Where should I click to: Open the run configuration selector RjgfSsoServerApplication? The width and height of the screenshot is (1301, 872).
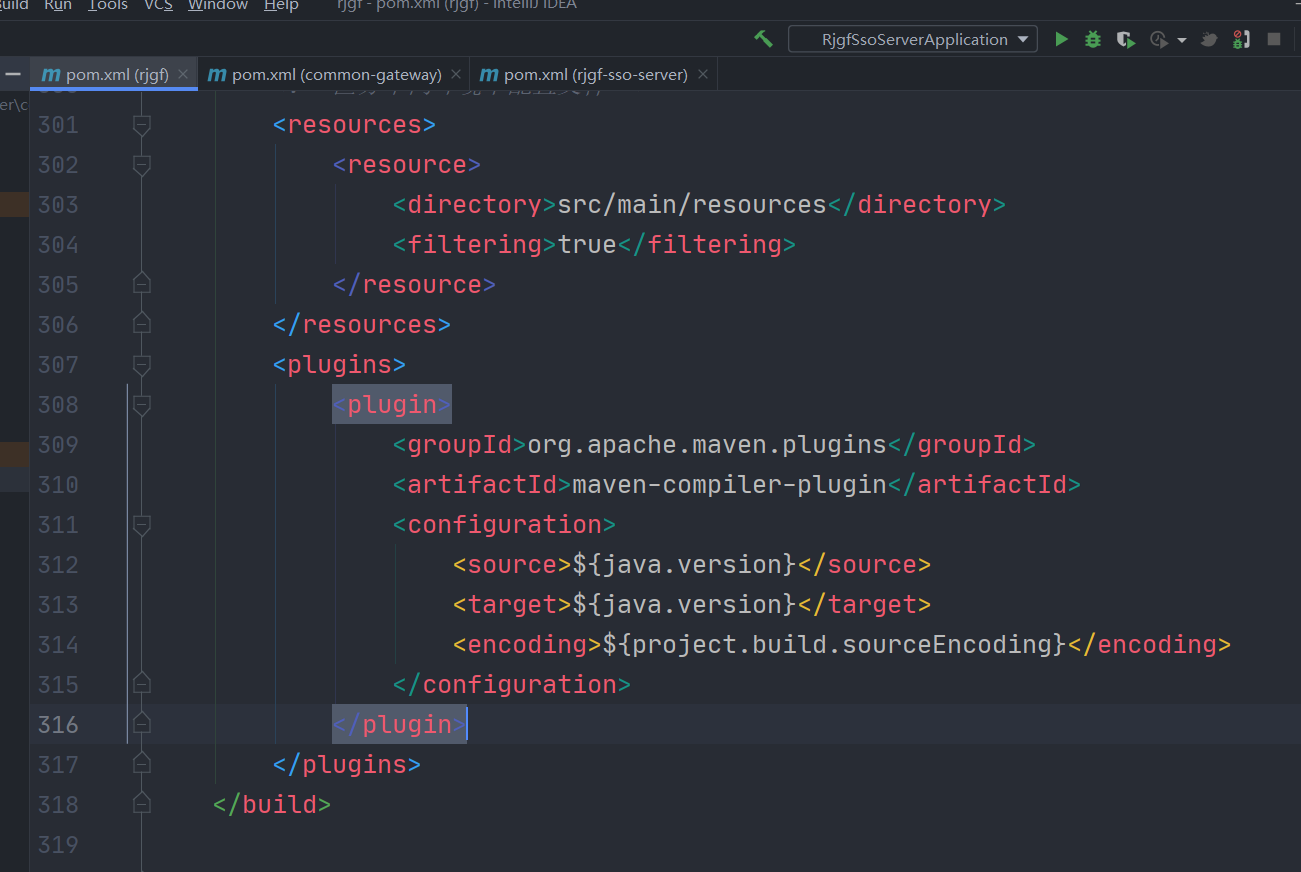[911, 39]
